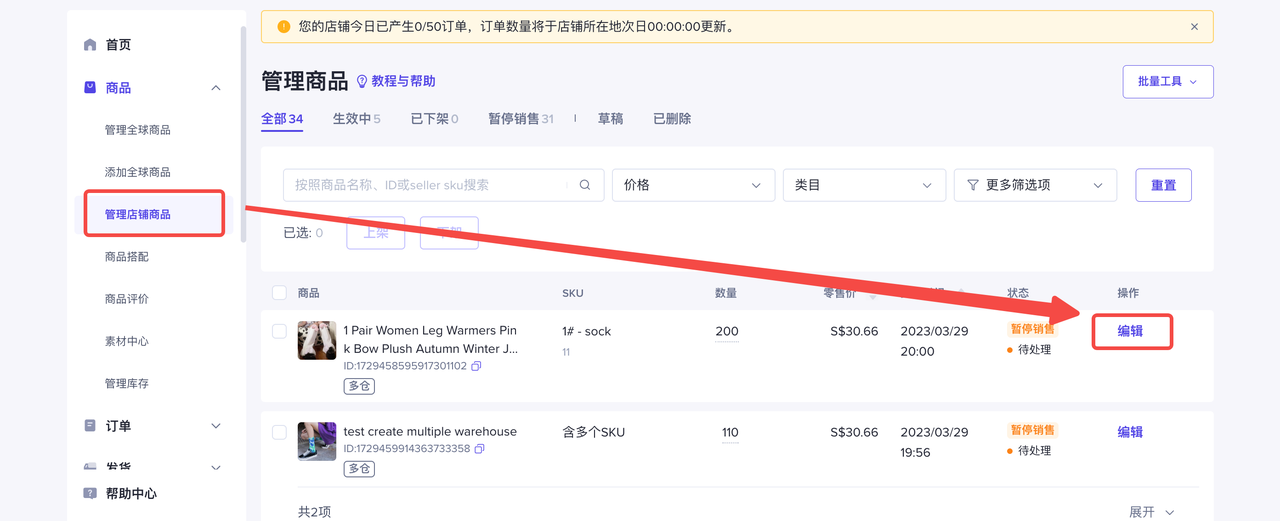Screen dimensions: 1280x521
Task: Click the 商品 bag icon in sidebar
Action: [x=90, y=88]
